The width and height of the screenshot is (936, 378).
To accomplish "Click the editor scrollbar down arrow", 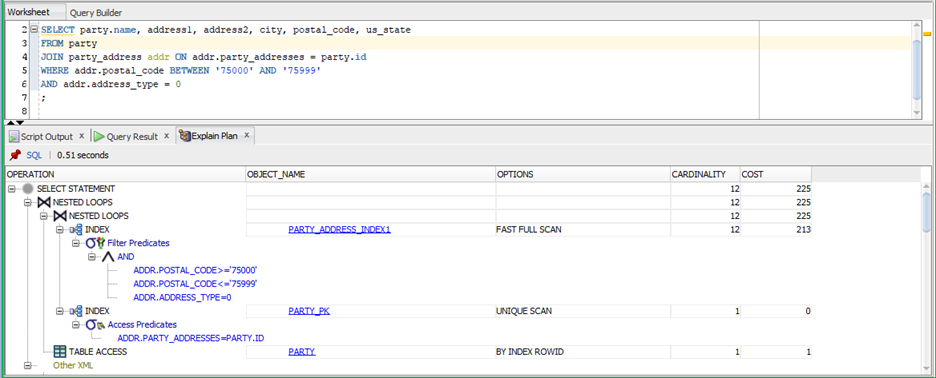I will [917, 112].
